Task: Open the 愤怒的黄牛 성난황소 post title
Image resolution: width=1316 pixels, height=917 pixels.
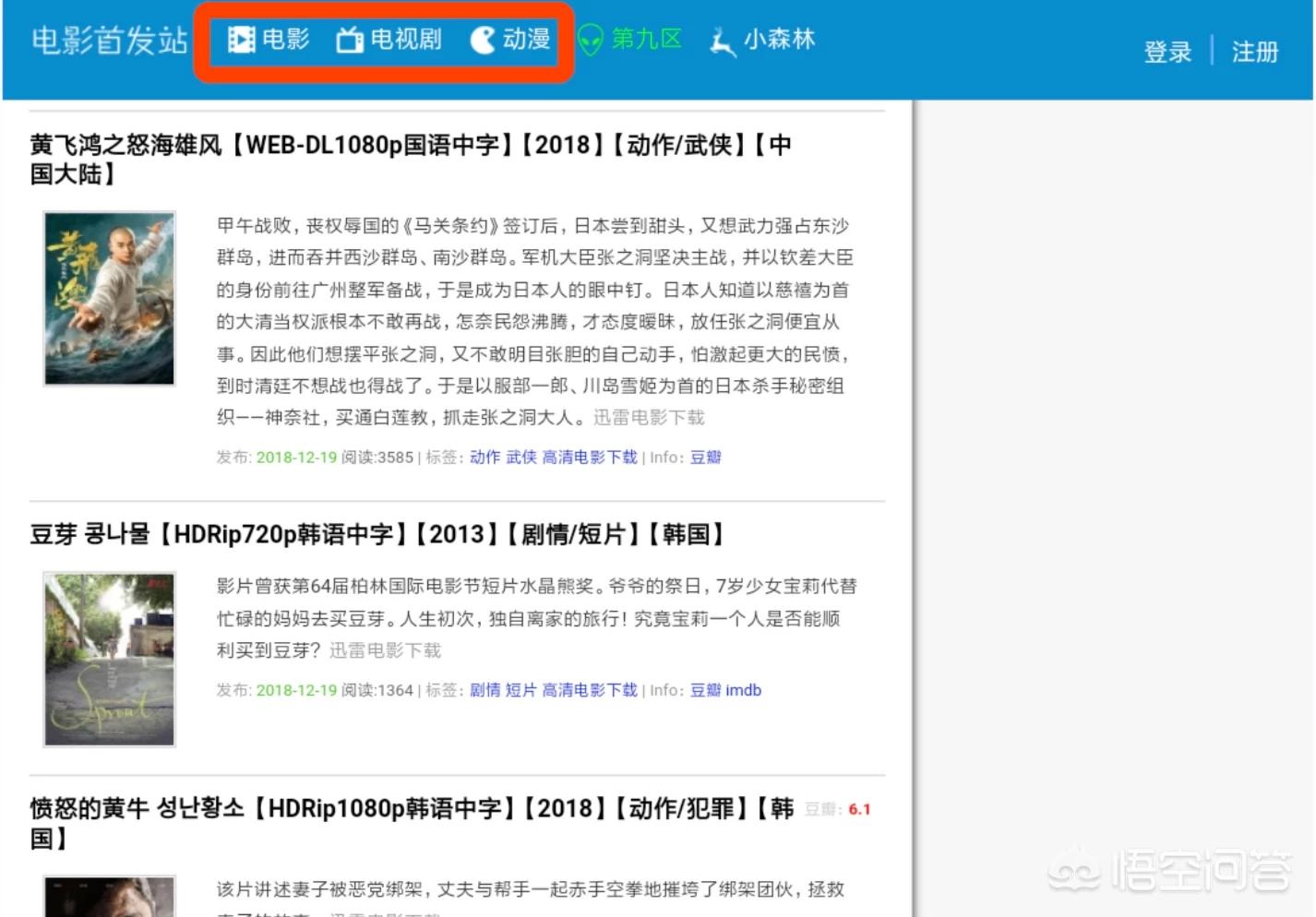Action: pos(412,823)
